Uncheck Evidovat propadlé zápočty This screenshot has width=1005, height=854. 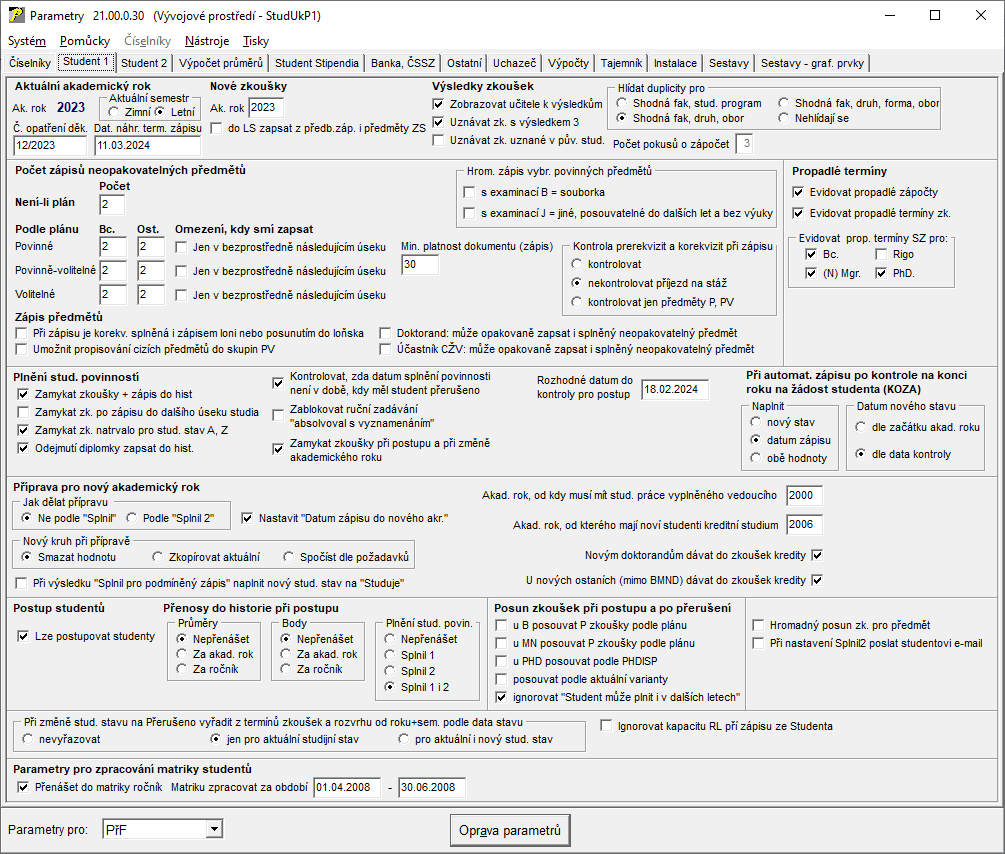coord(798,192)
